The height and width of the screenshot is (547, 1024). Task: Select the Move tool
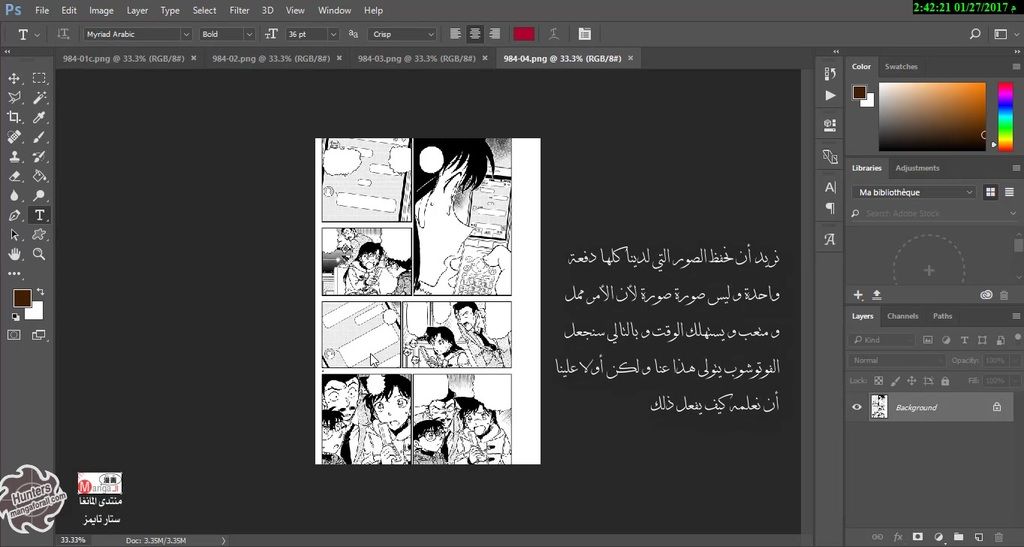[x=14, y=78]
